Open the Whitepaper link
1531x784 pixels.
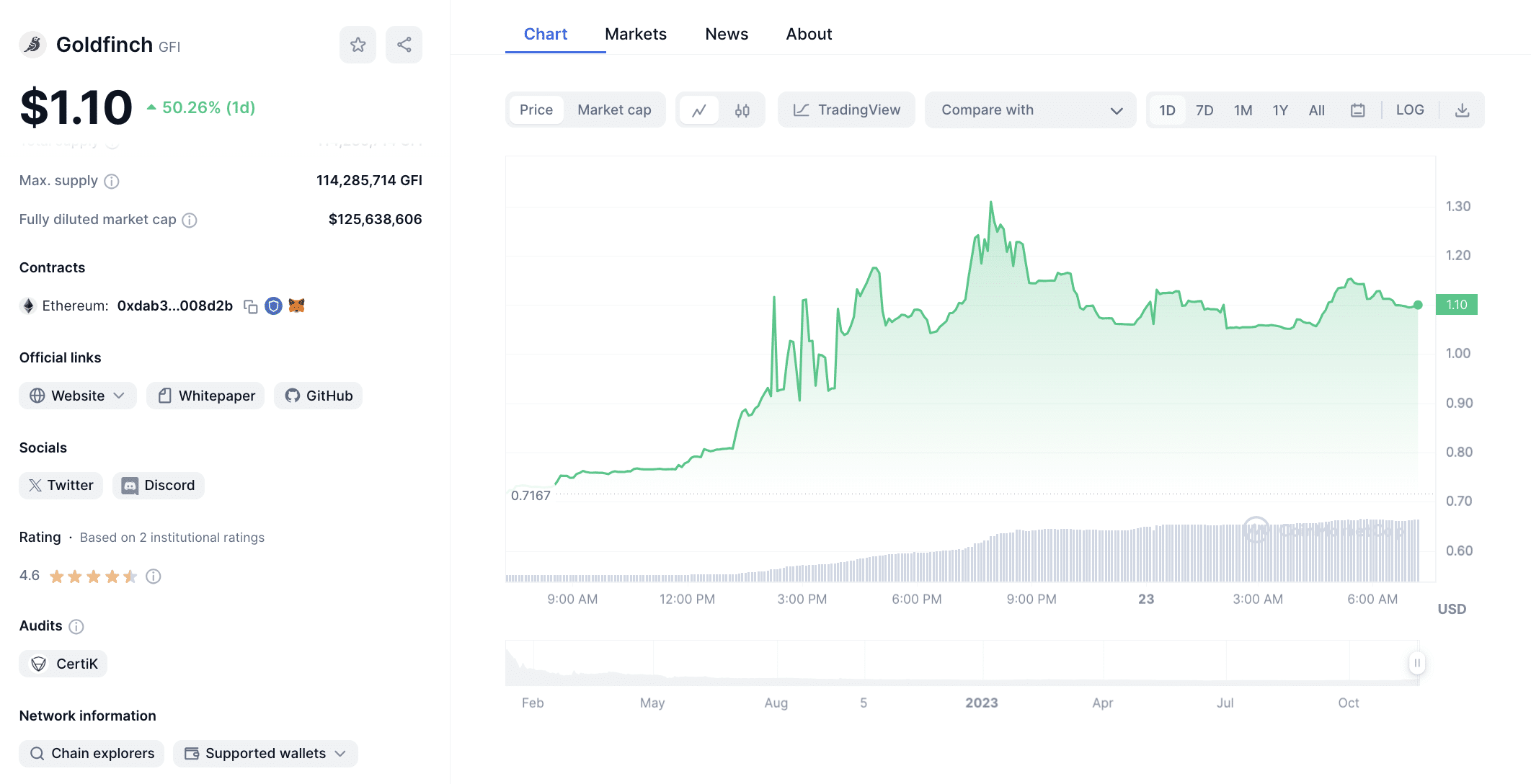(x=205, y=396)
